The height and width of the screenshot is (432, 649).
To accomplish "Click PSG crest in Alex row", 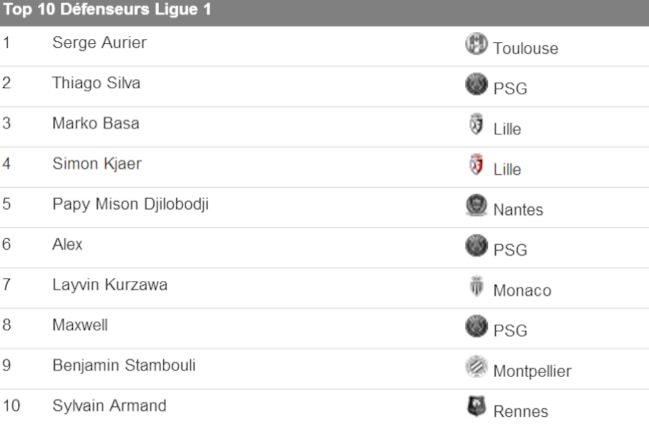I will coord(476,245).
